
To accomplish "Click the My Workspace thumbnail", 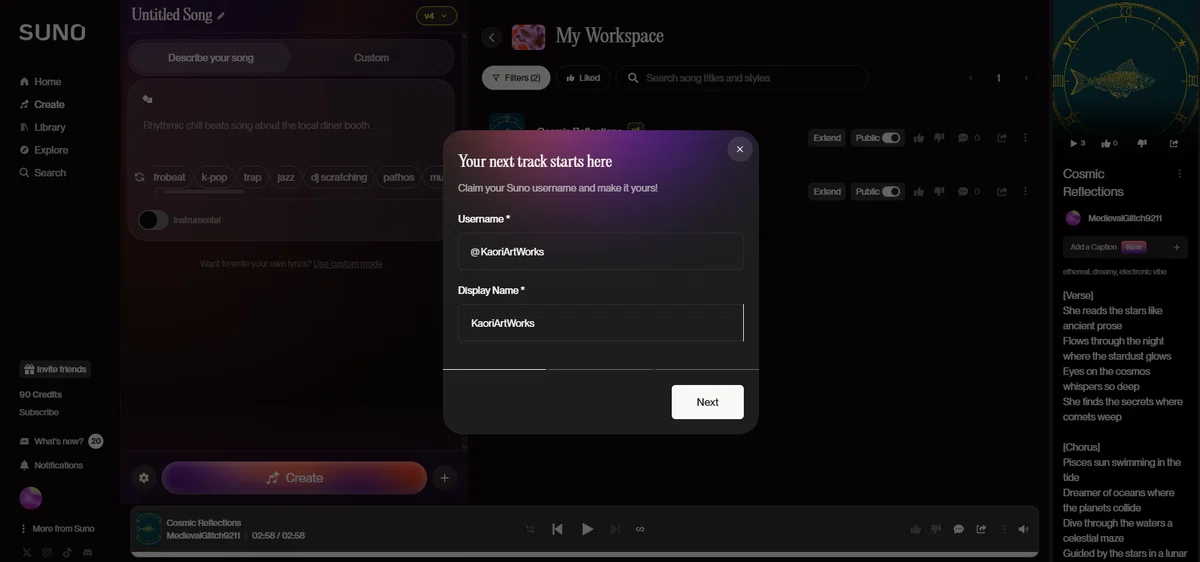I will 528,37.
